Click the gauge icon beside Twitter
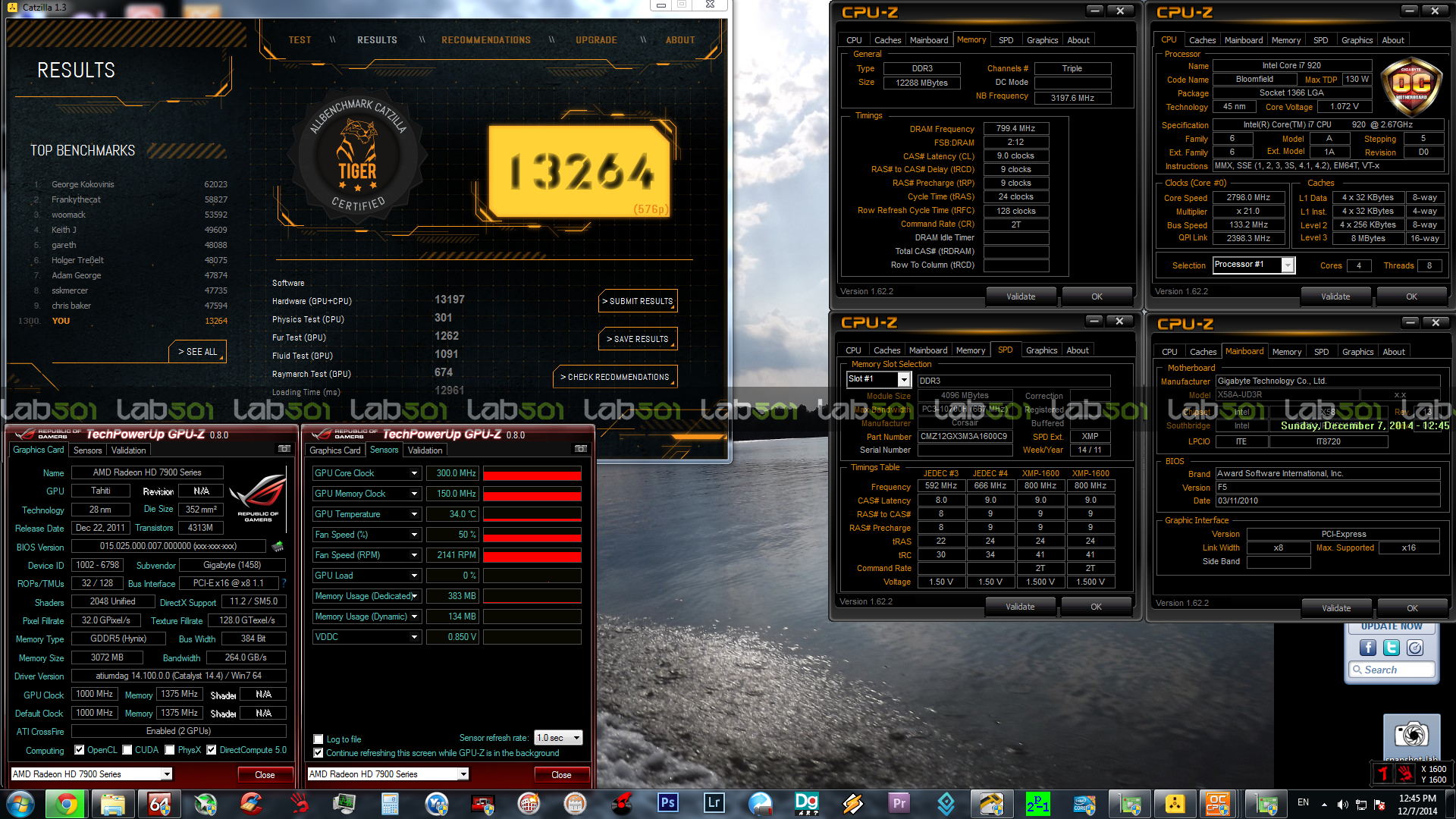The width and height of the screenshot is (1456, 819). (1414, 647)
